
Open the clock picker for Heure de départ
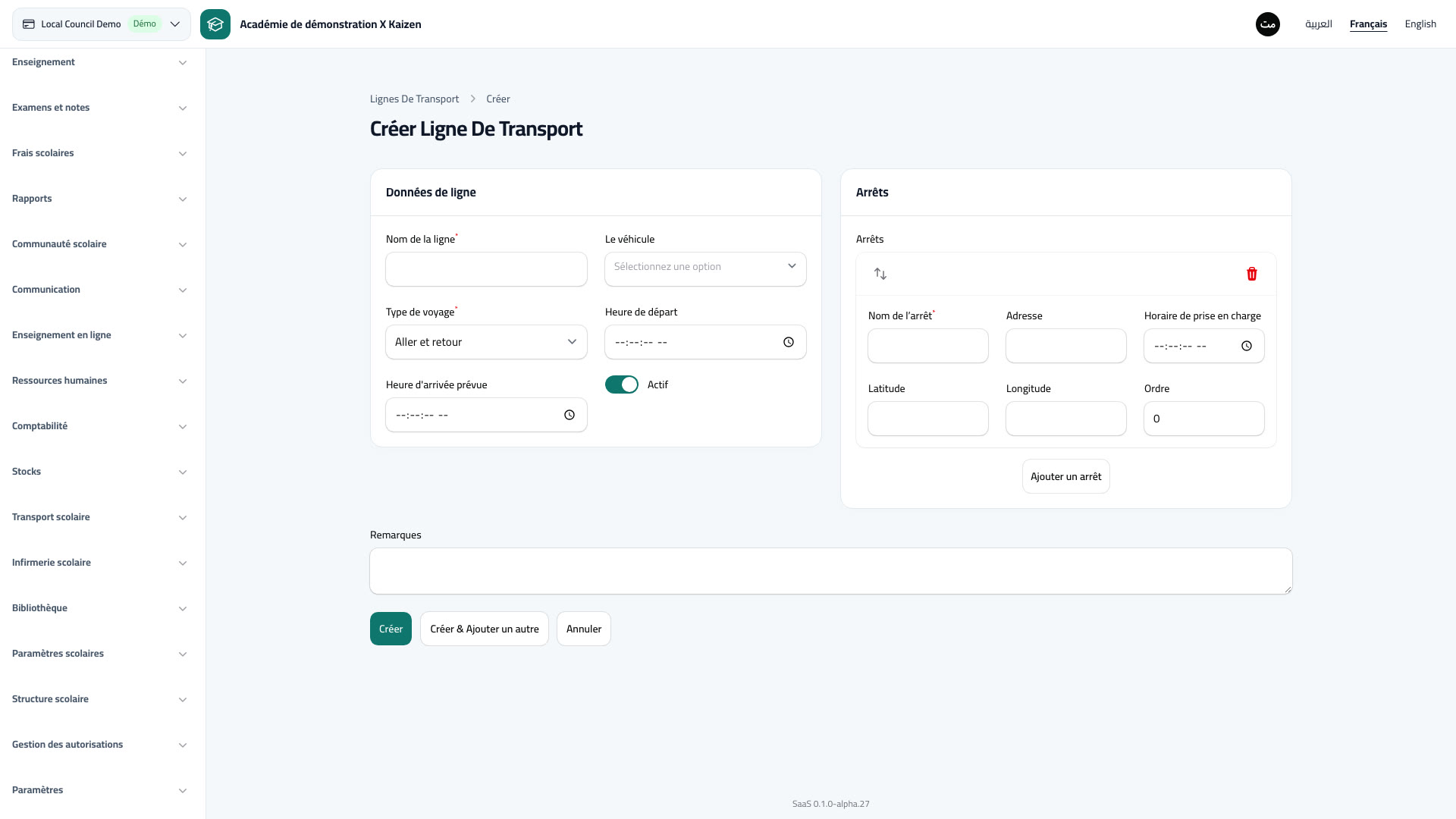point(789,342)
